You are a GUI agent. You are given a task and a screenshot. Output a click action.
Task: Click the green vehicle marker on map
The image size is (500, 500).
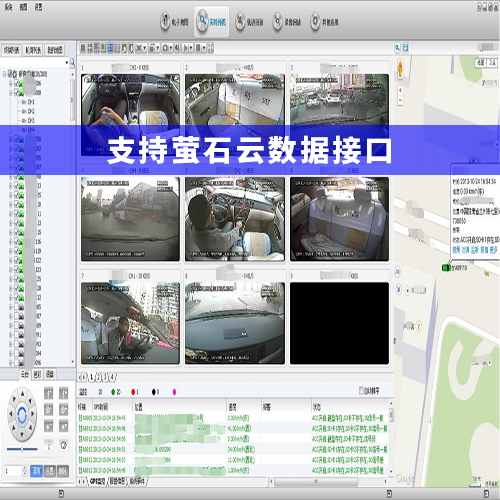[x=446, y=267]
